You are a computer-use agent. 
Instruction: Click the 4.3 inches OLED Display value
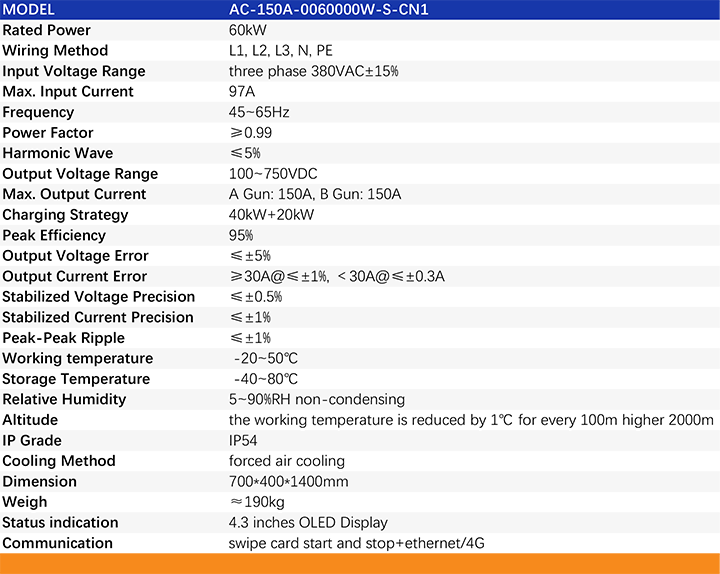click(x=308, y=522)
